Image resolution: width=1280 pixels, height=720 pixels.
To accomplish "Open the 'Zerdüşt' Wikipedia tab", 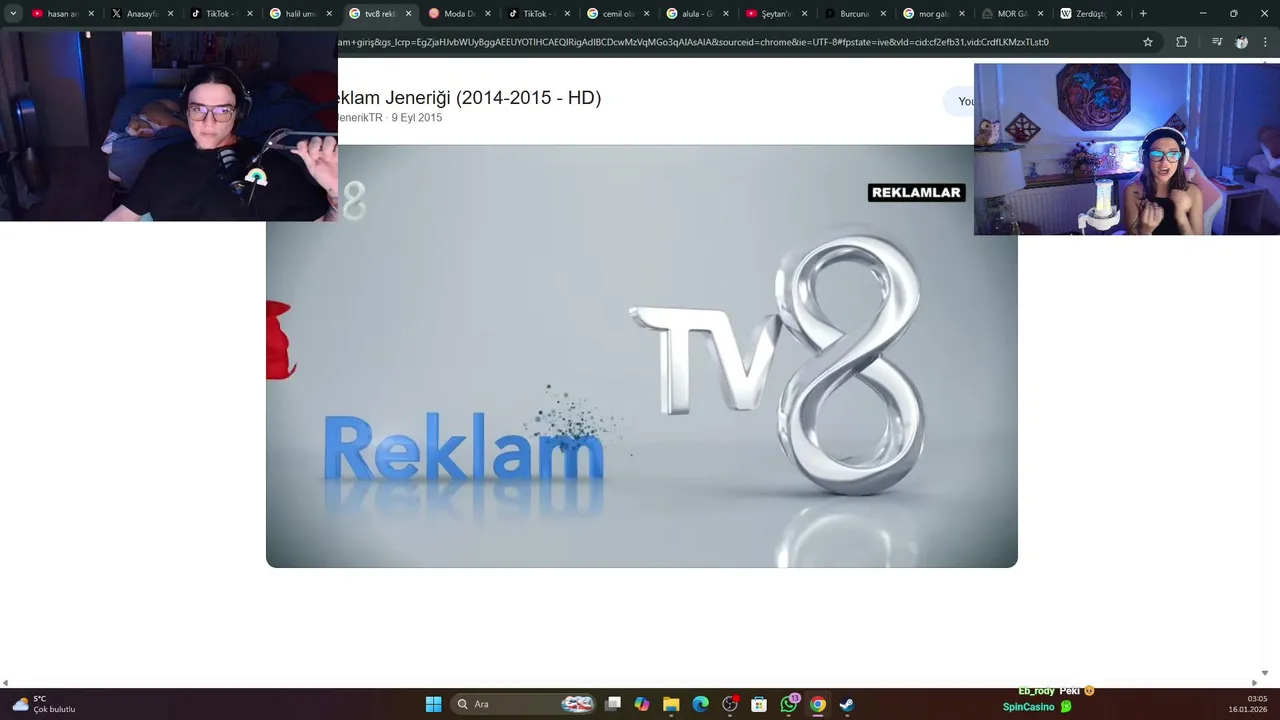I will pos(1091,14).
